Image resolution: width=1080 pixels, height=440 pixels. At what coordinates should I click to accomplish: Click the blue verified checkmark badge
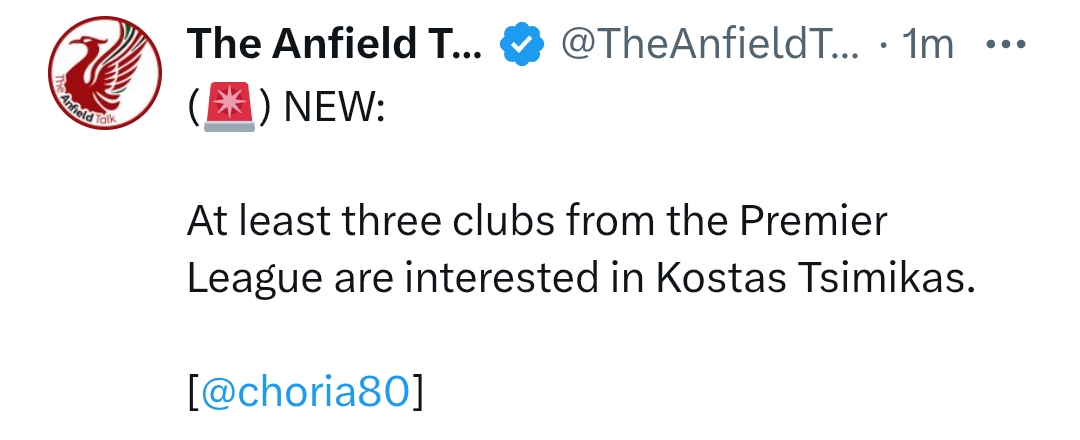point(521,44)
